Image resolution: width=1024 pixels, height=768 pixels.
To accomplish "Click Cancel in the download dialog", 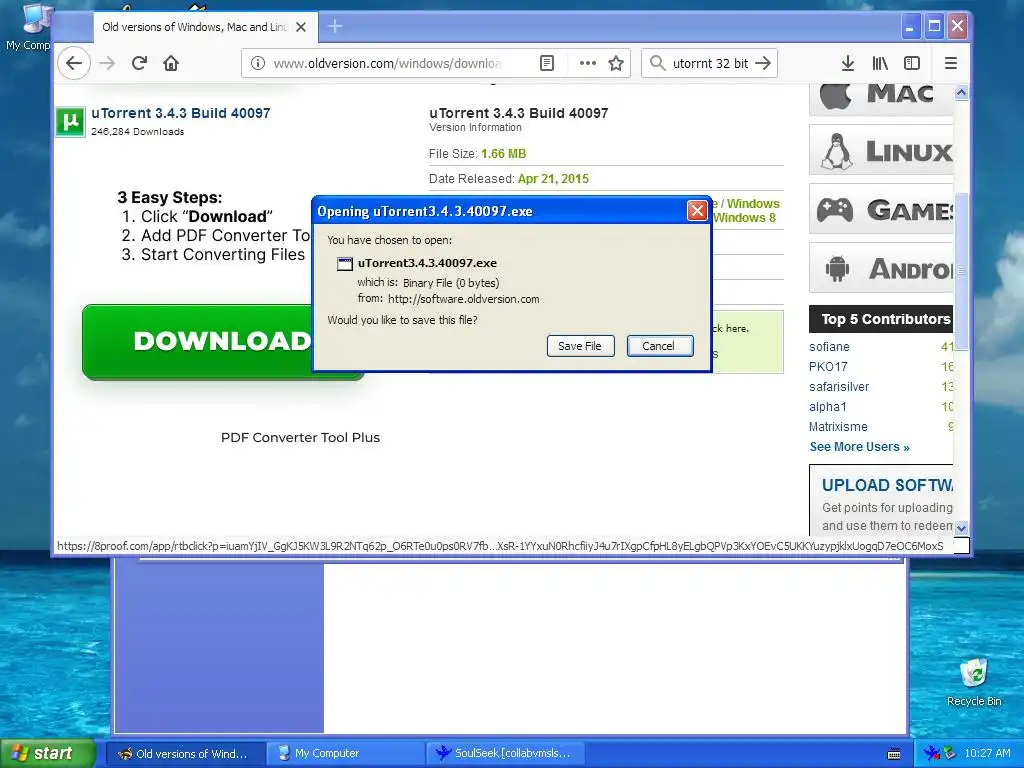I will [658, 346].
